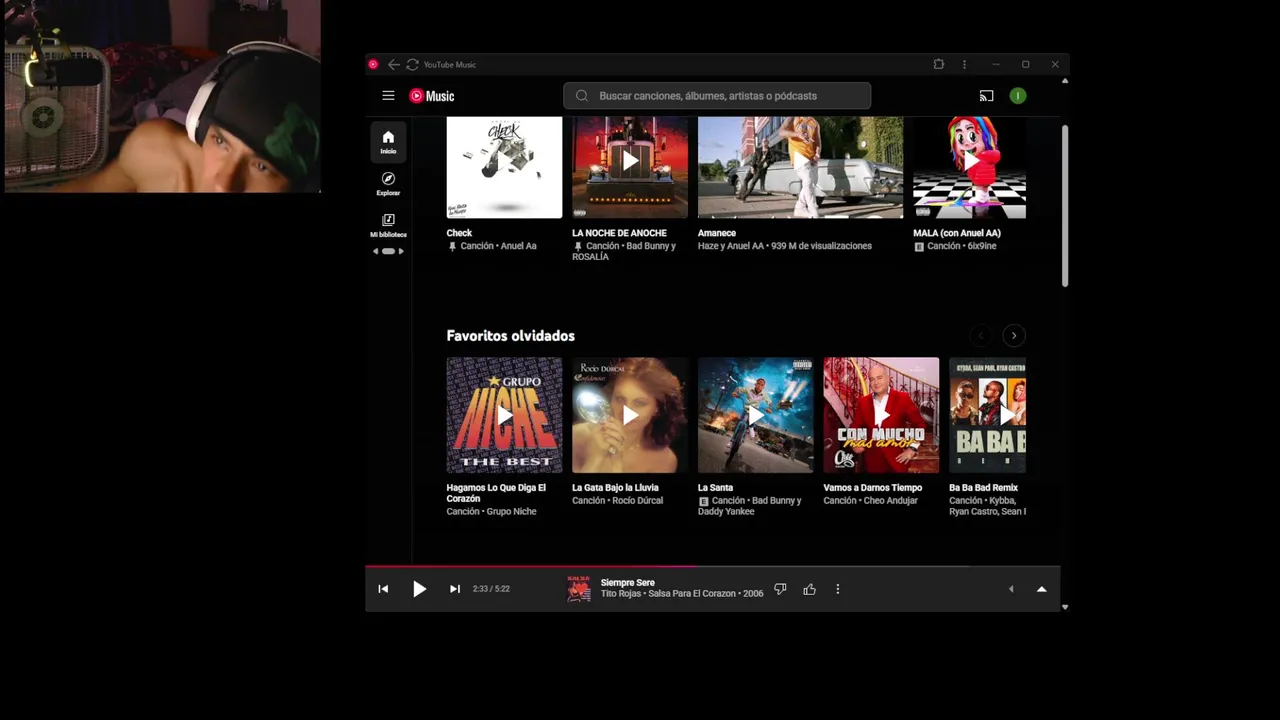Screen dimensions: 1280x720
Task: Open artist Cheo Andujar link
Action: coord(890,500)
